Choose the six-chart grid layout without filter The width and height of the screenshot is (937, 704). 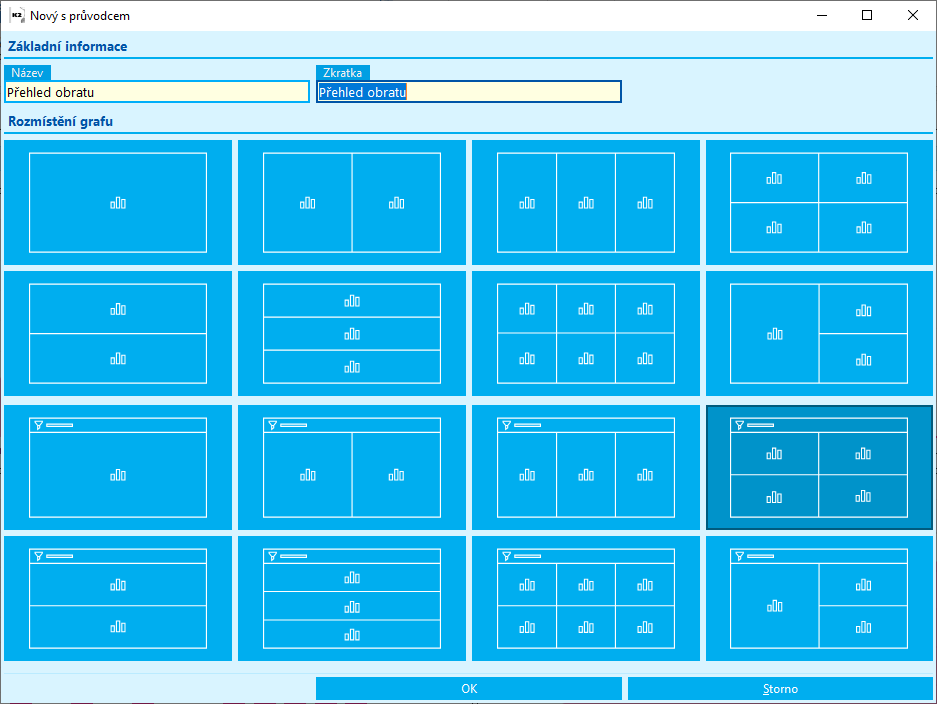[586, 333]
